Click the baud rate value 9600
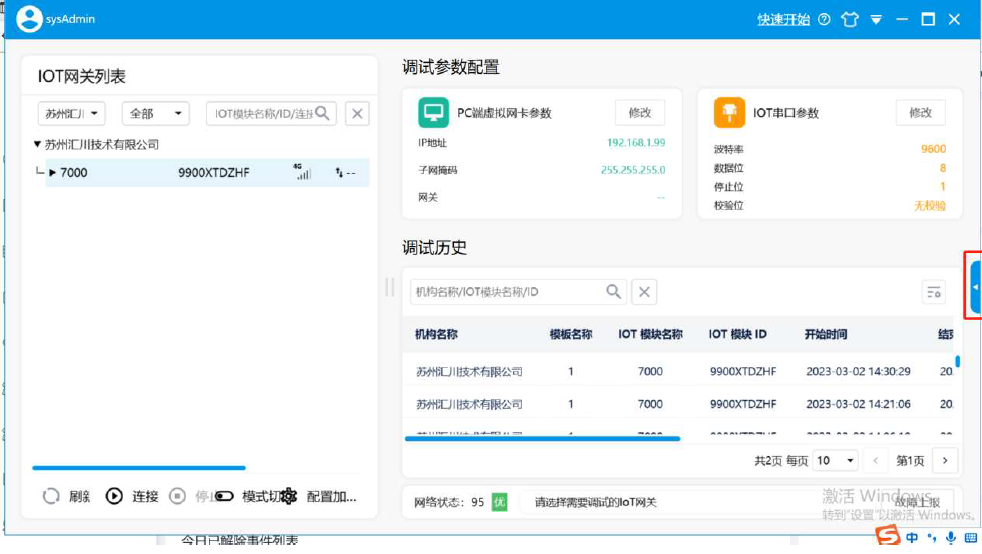This screenshot has width=982, height=554. [933, 149]
